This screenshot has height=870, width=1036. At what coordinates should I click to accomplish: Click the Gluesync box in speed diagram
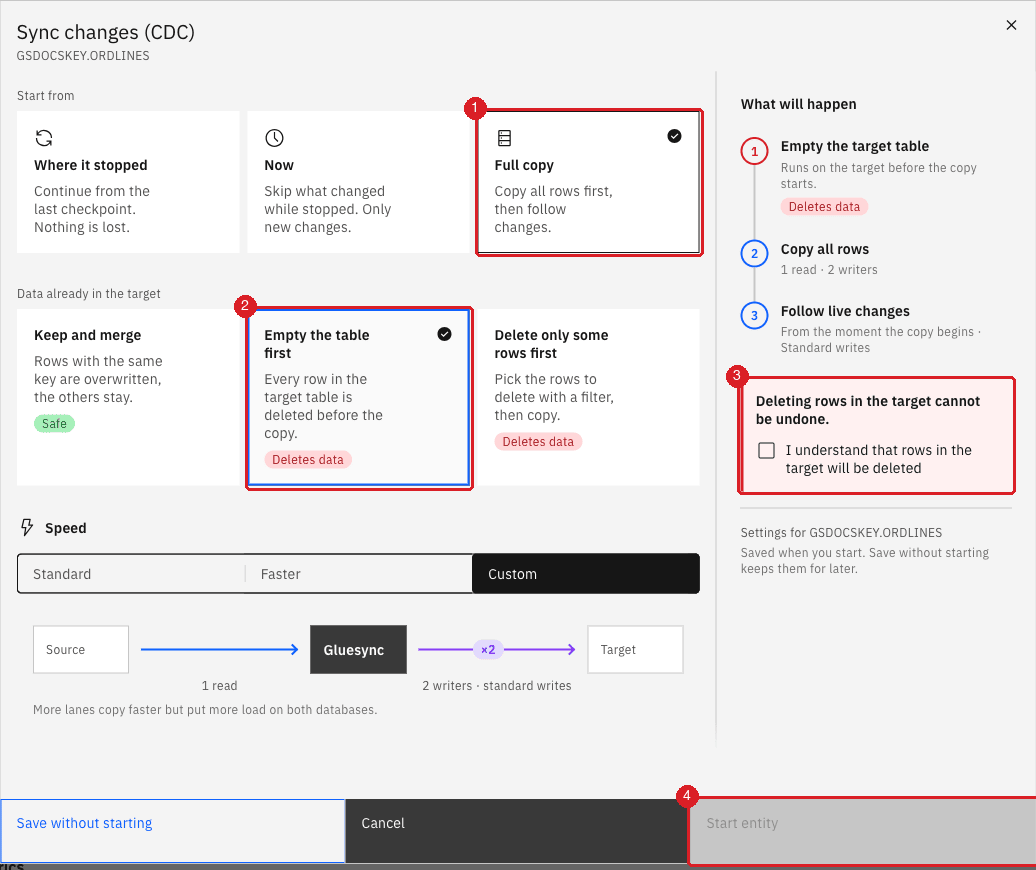pos(358,649)
